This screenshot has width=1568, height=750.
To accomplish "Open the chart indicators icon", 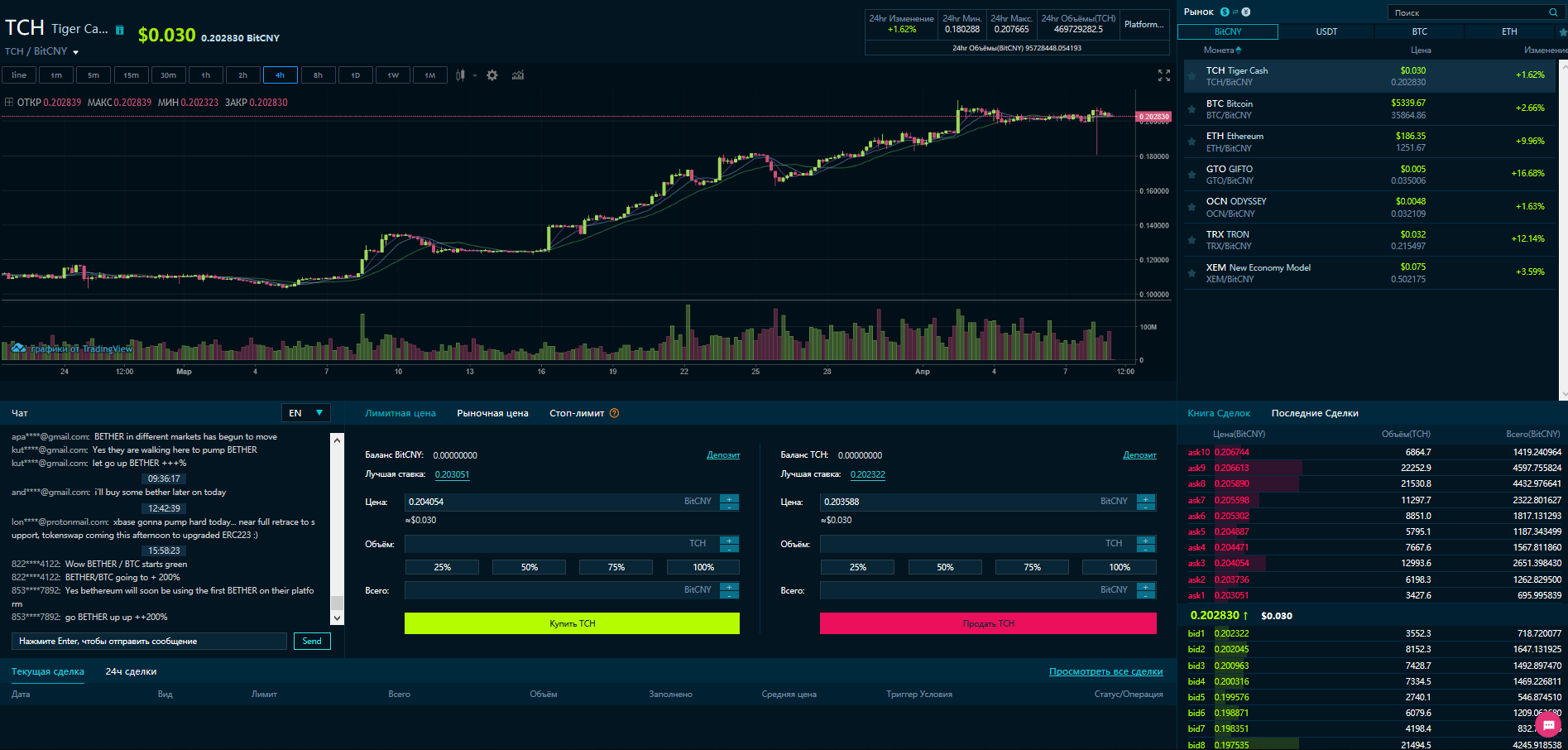I will 518,75.
